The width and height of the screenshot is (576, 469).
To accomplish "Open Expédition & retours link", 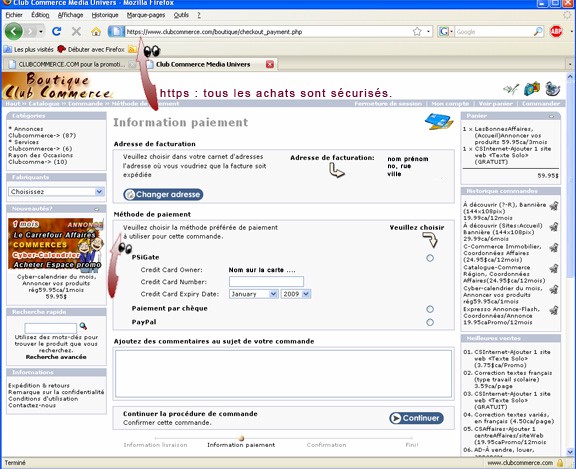I will tap(39, 386).
